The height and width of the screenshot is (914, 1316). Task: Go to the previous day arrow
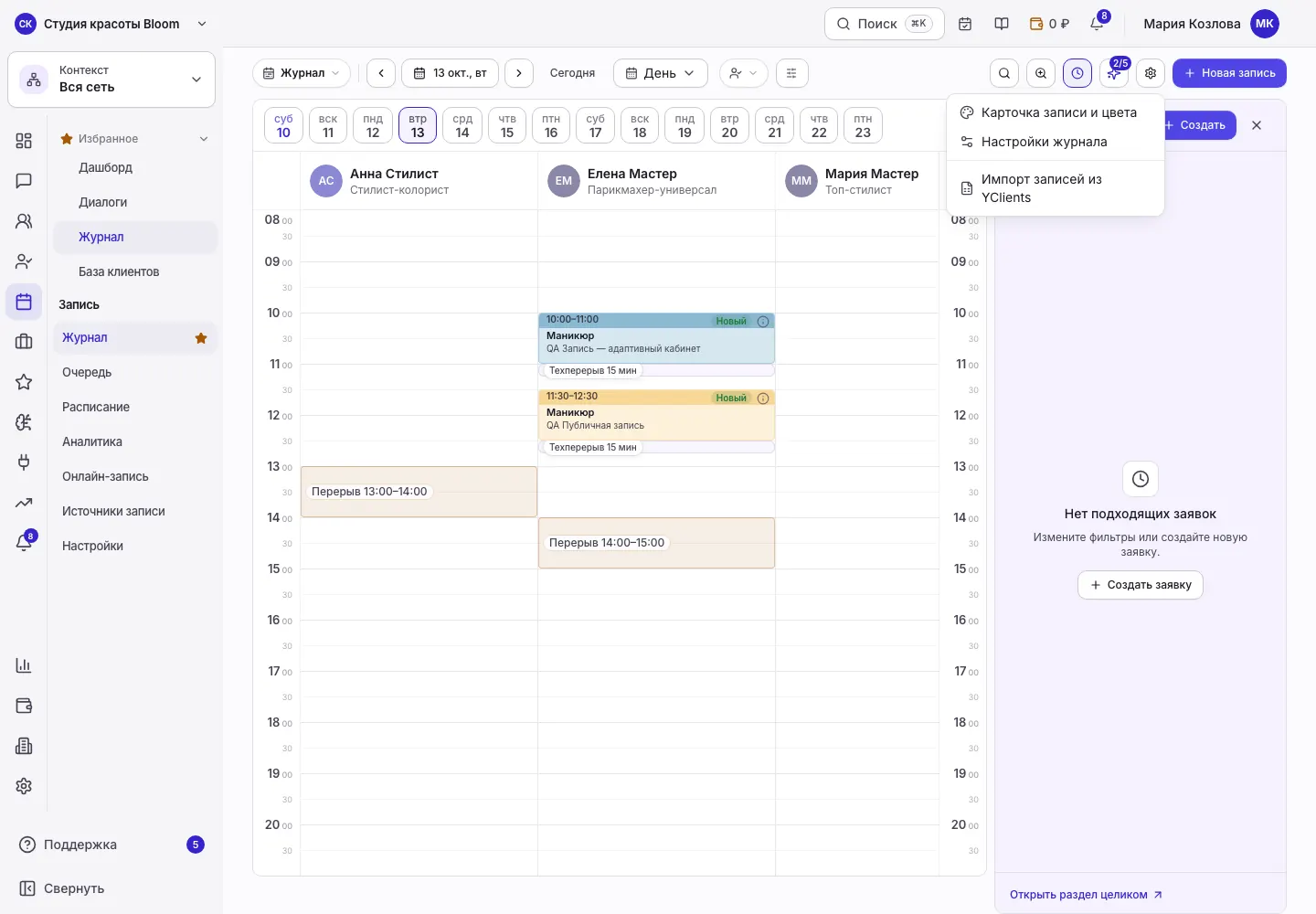click(x=381, y=73)
